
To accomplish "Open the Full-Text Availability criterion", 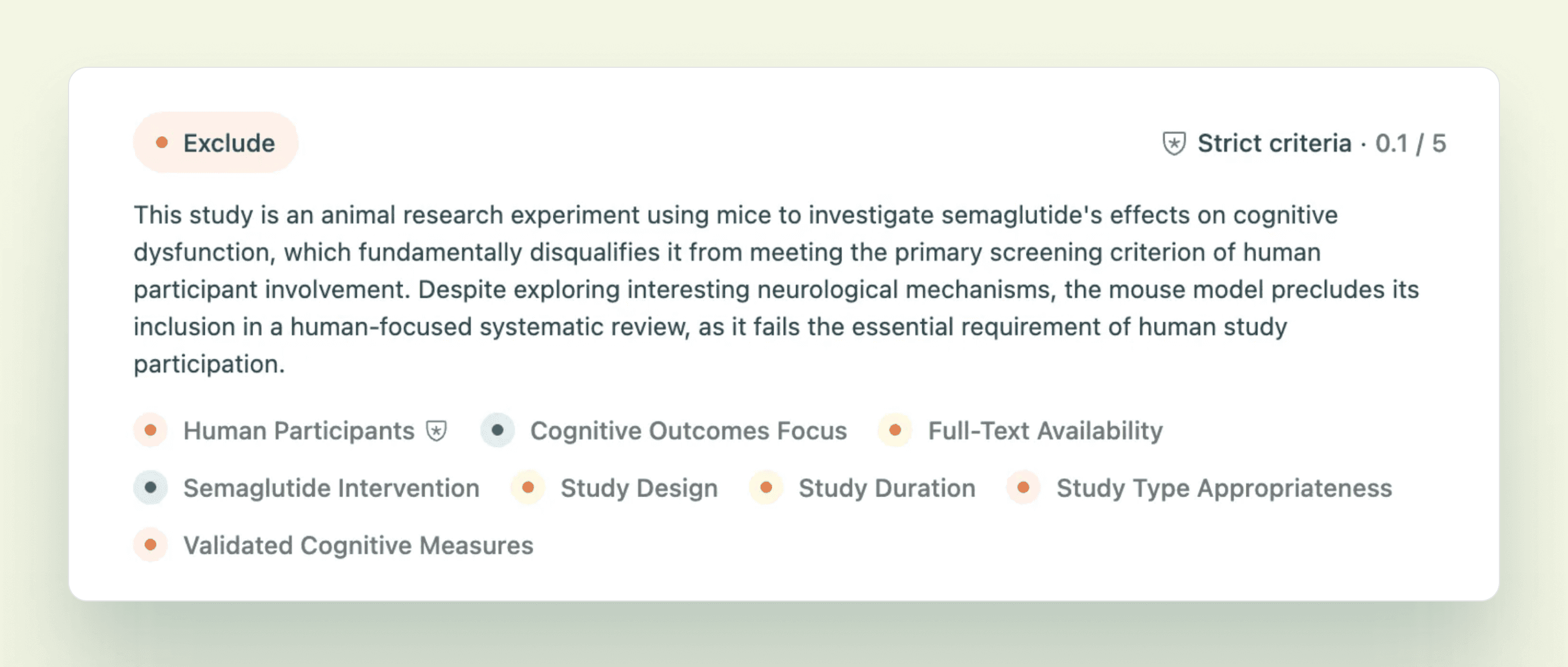I will [x=1044, y=431].
